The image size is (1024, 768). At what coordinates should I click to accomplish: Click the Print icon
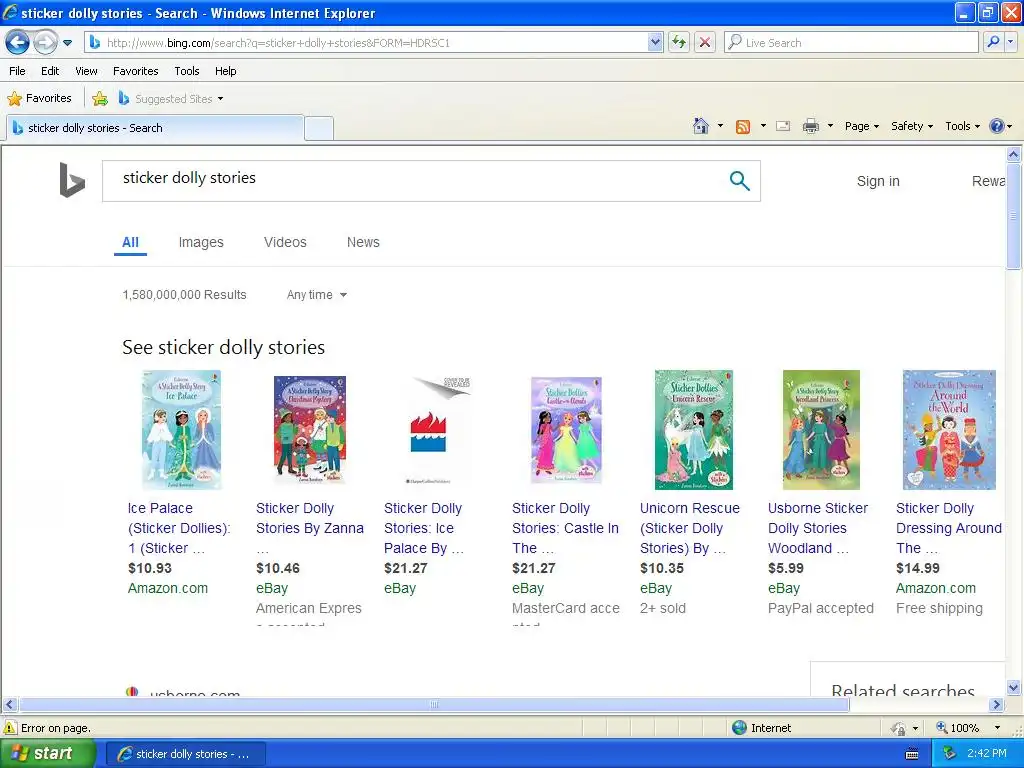[810, 126]
